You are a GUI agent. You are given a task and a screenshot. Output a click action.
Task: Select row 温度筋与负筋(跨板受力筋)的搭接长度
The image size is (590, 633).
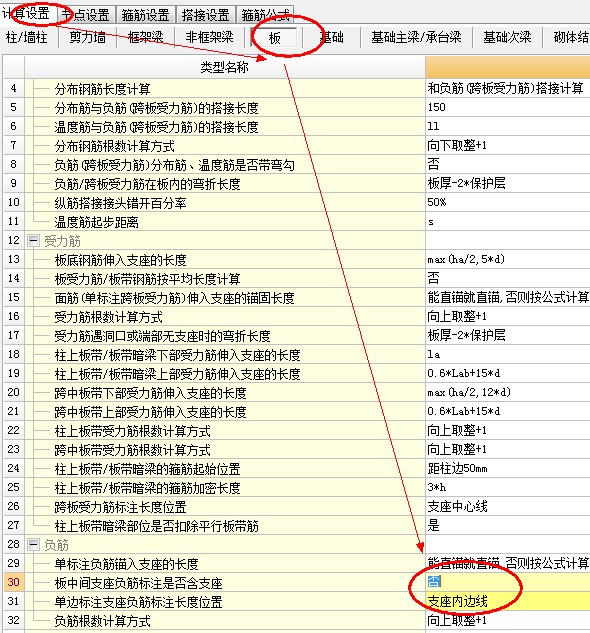(x=225, y=126)
